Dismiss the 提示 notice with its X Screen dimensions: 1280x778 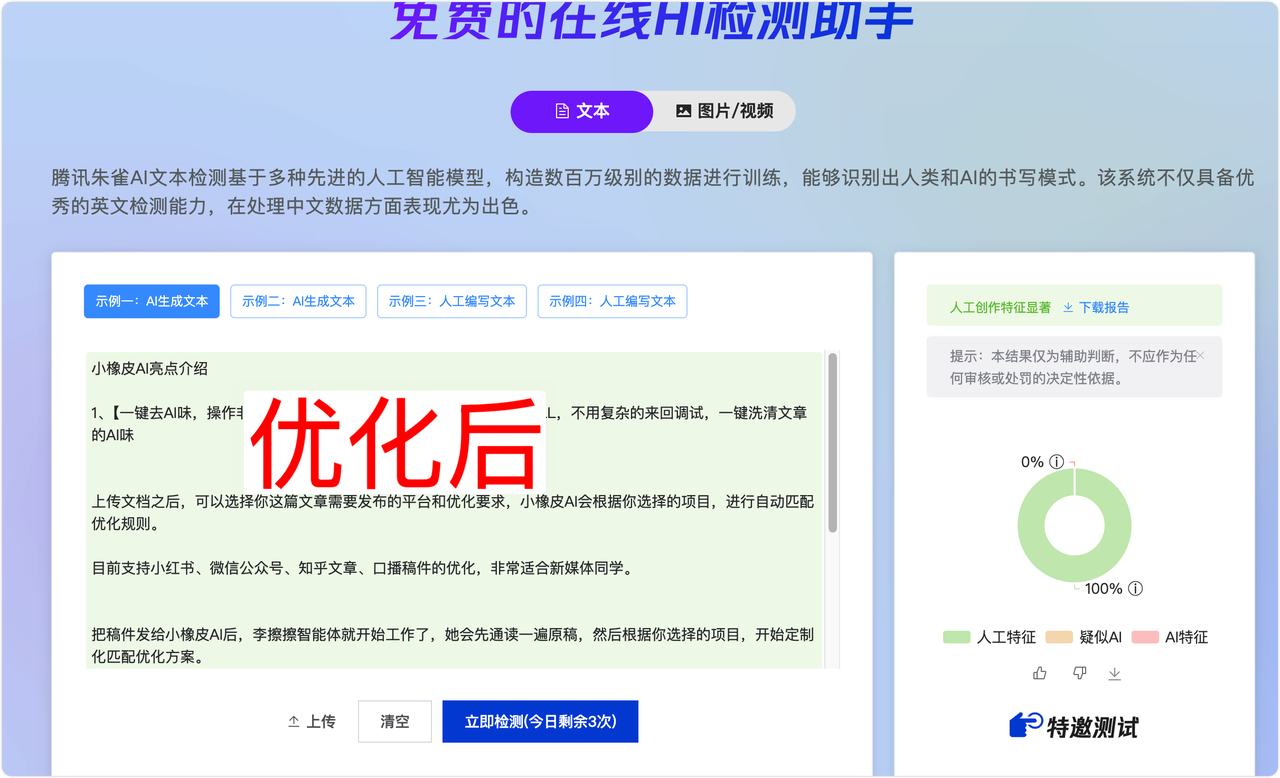tap(1200, 355)
